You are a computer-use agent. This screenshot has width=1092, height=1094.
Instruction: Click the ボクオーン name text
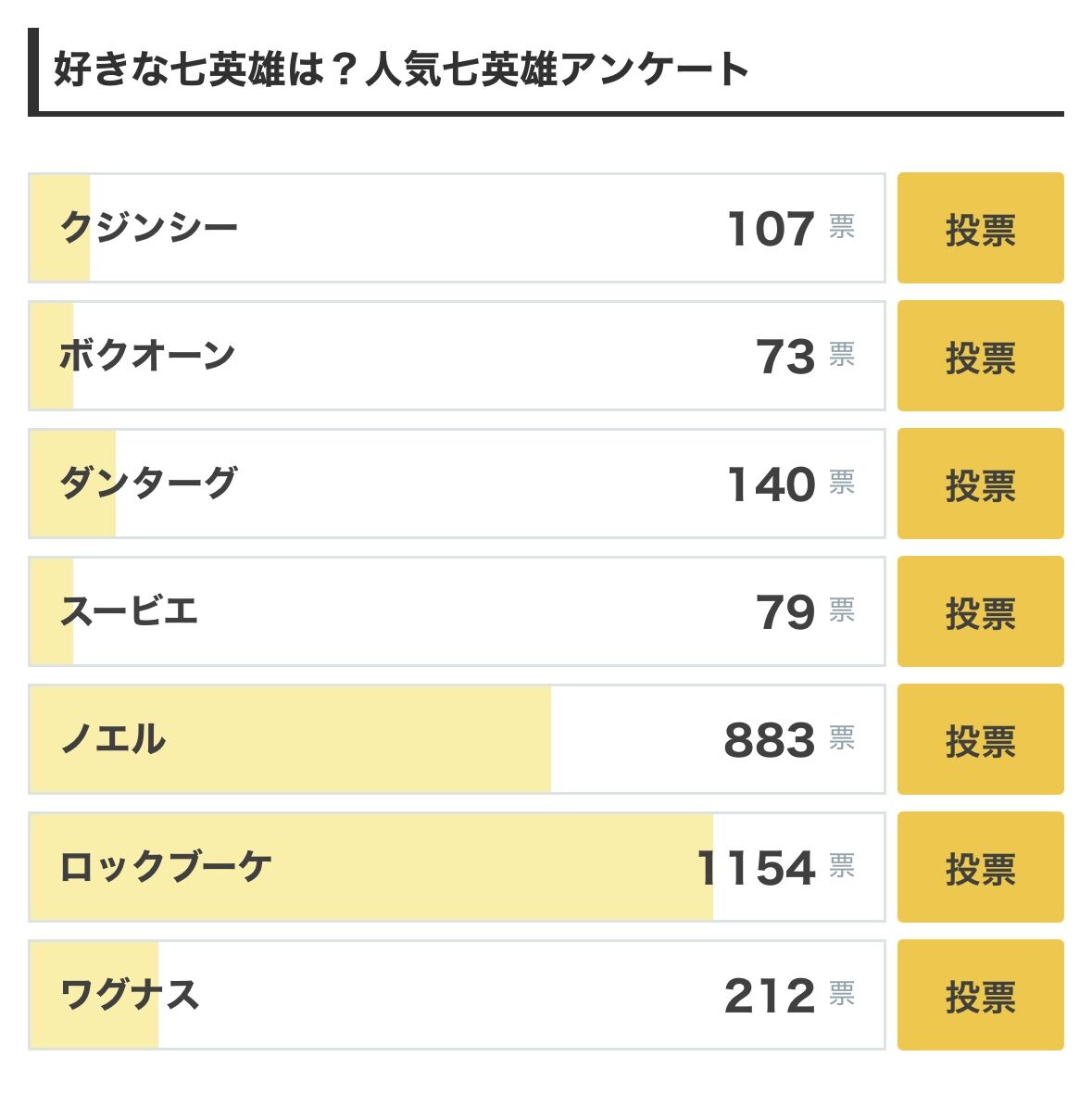(x=147, y=356)
